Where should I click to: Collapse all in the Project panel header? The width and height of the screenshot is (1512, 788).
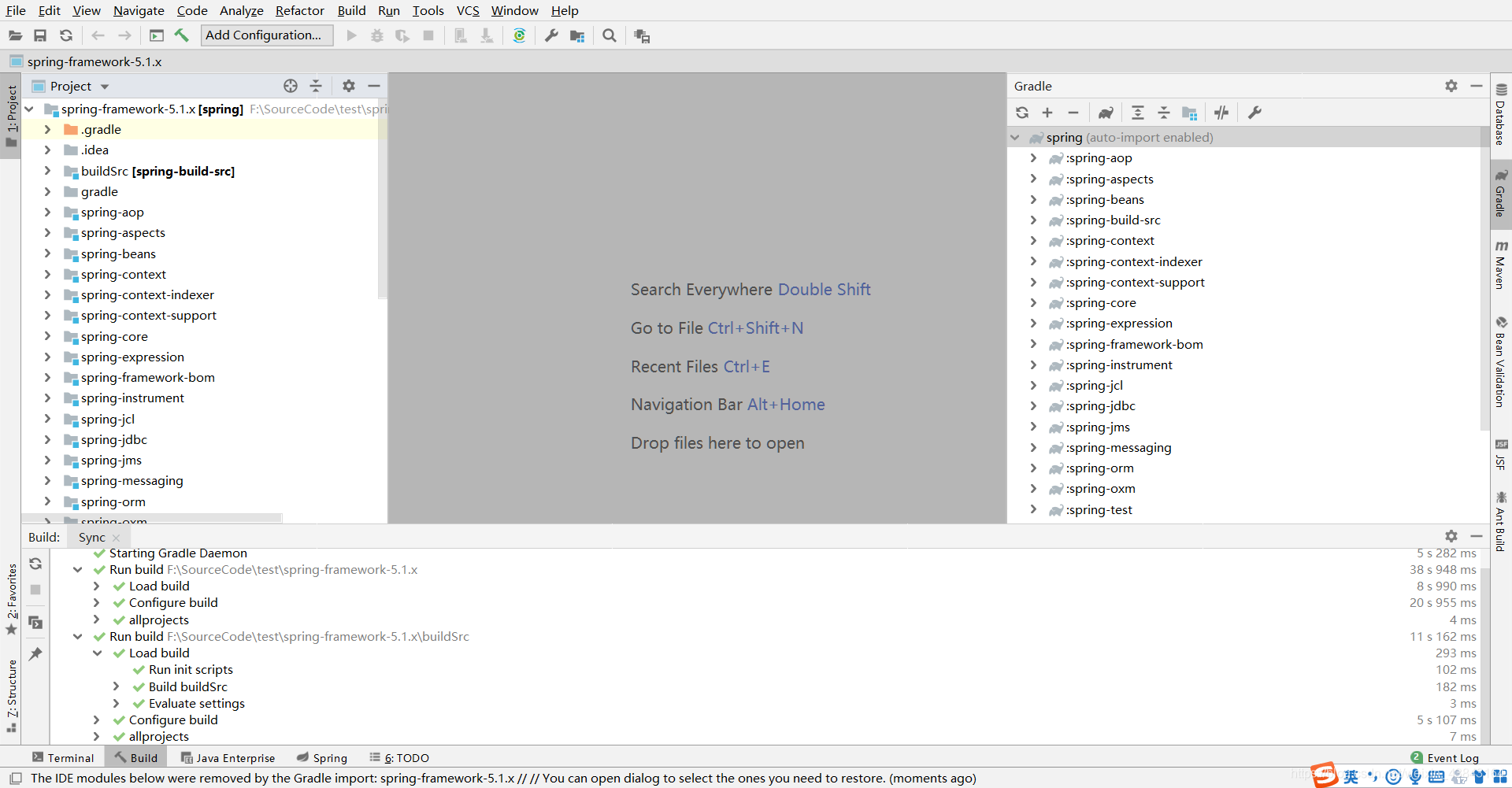pos(316,86)
